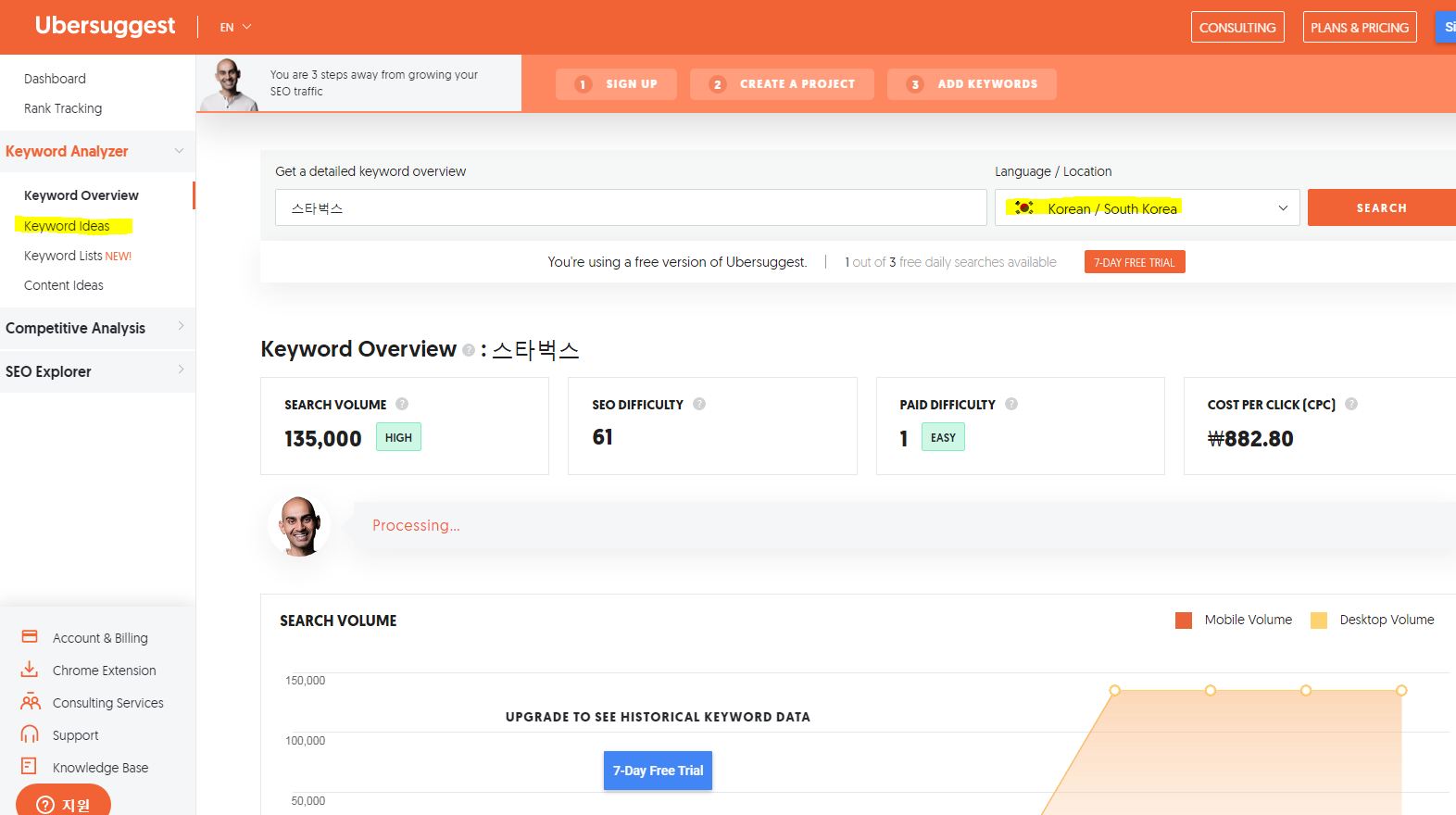Open Rank Tracking page

pos(63,108)
